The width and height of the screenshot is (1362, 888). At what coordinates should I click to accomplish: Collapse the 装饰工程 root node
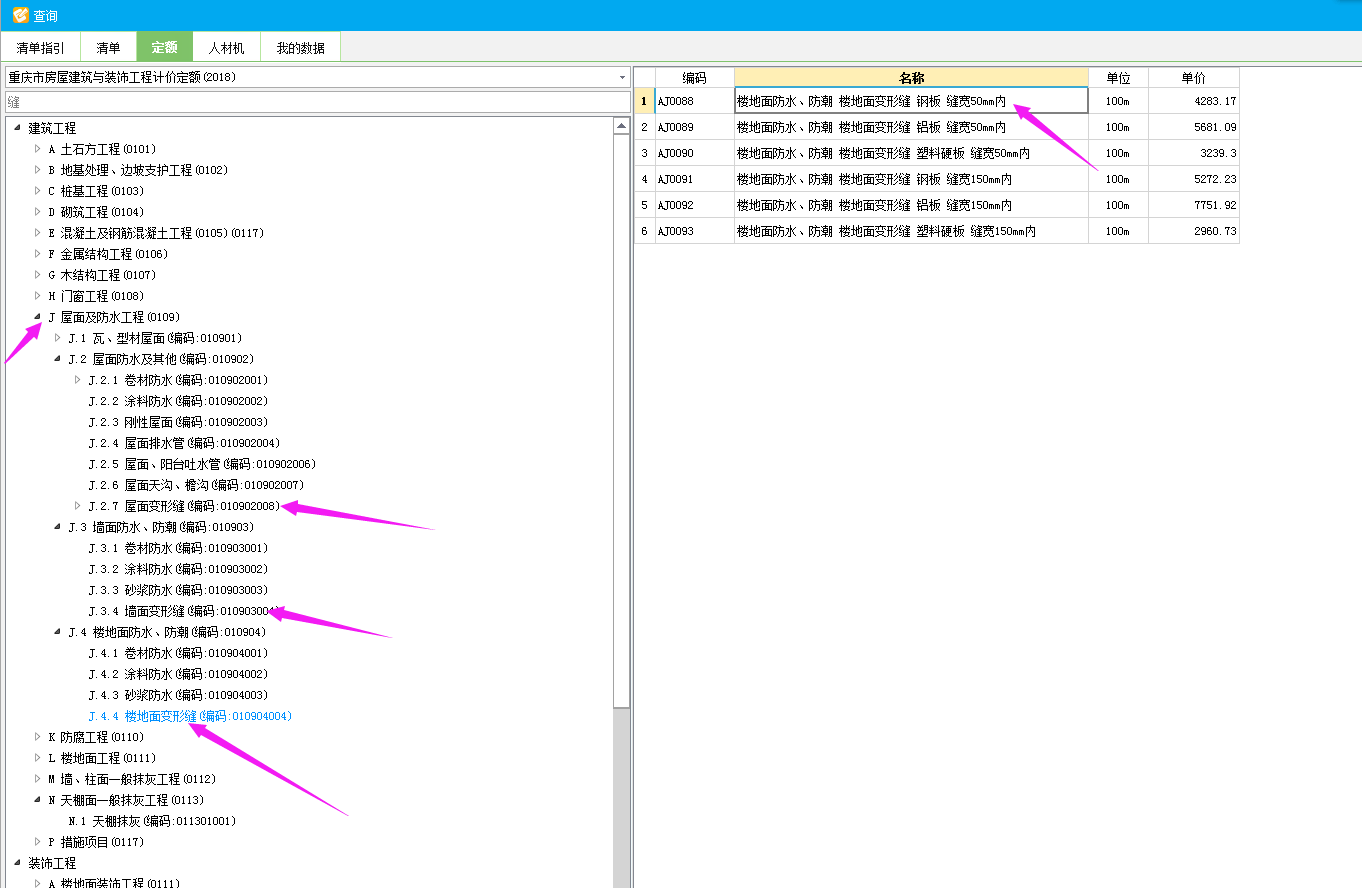pyautogui.click(x=18, y=863)
